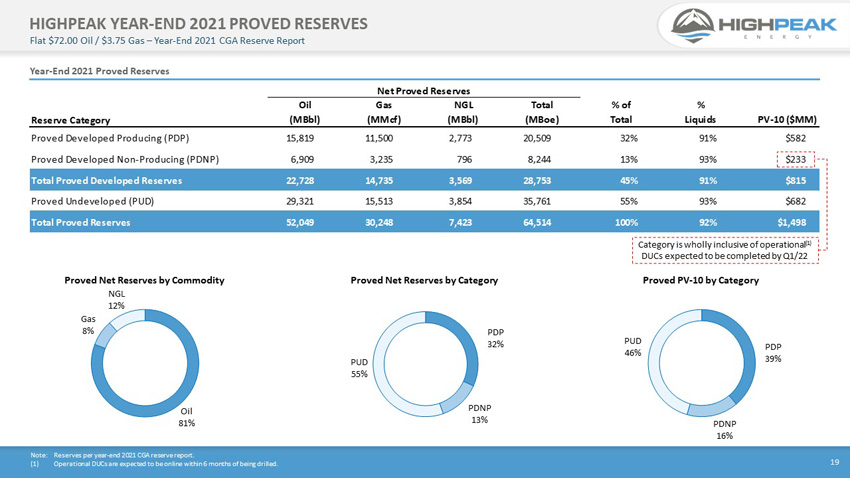Click PDP oil value 15,819
Viewport: 850px width, 478px height.
pos(300,138)
